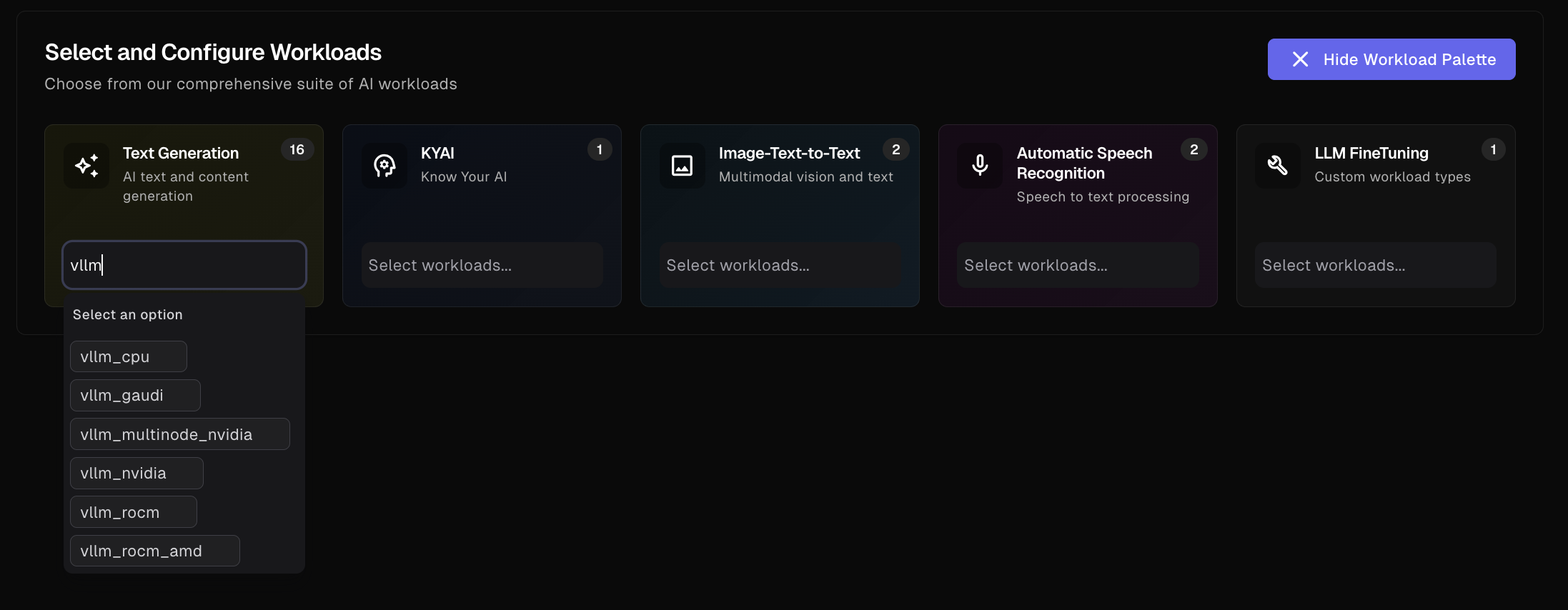Open the Image-Text-to-Text Select workloads dropdown
Viewport: 1568px width, 610px height.
780,265
